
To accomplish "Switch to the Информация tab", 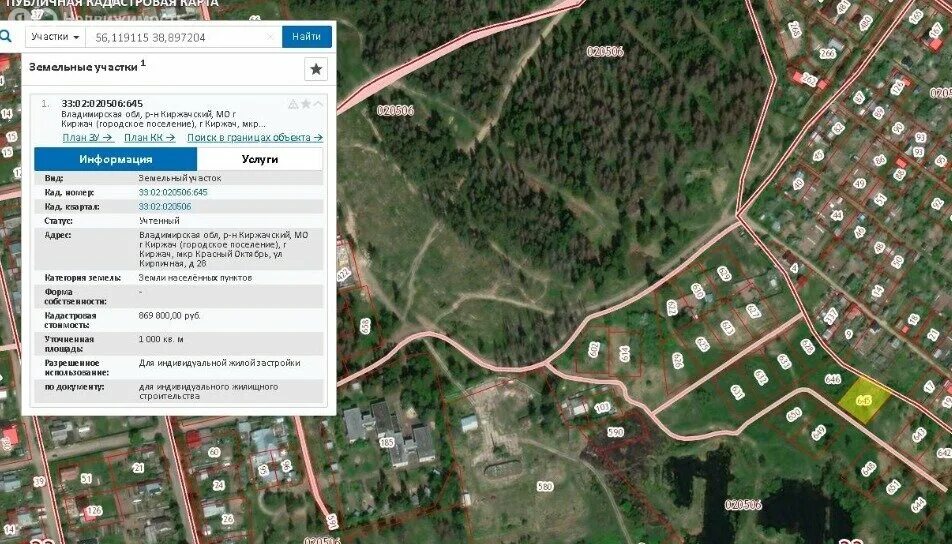I will click(x=115, y=159).
